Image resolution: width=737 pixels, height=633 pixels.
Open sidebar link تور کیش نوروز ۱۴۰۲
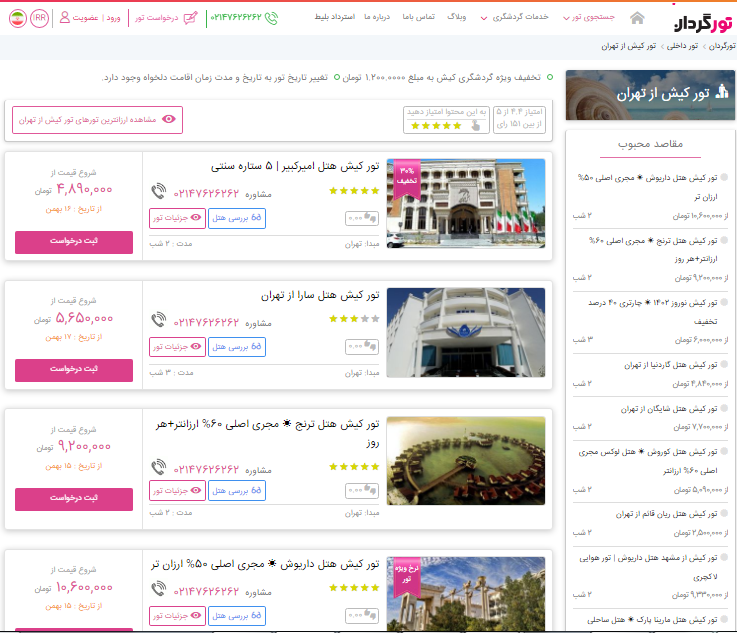(653, 311)
